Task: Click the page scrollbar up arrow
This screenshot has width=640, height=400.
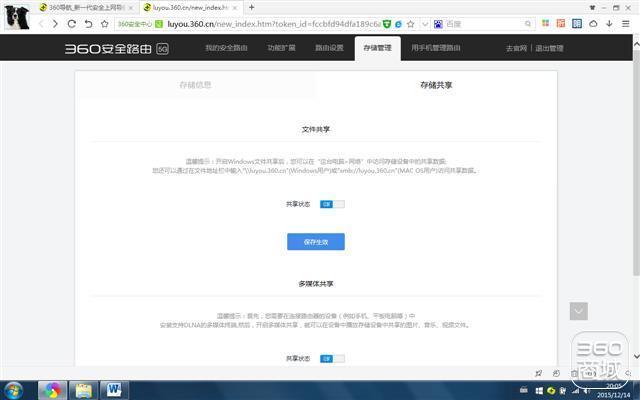Action: (x=636, y=44)
